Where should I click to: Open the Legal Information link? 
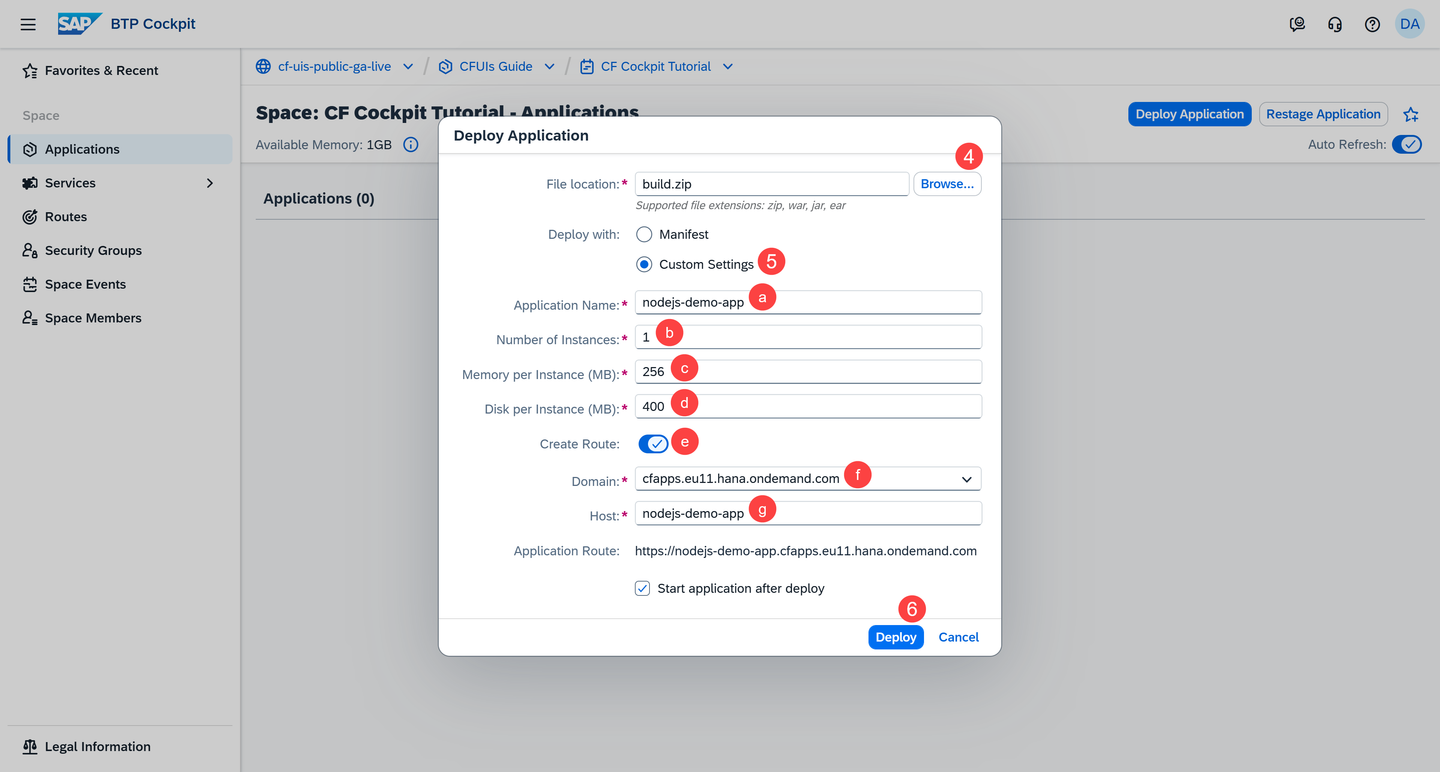click(x=98, y=747)
